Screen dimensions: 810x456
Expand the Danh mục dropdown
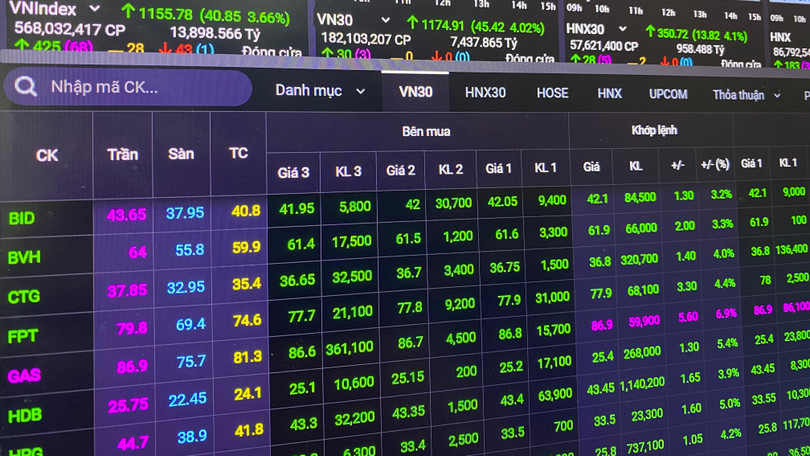tap(322, 91)
